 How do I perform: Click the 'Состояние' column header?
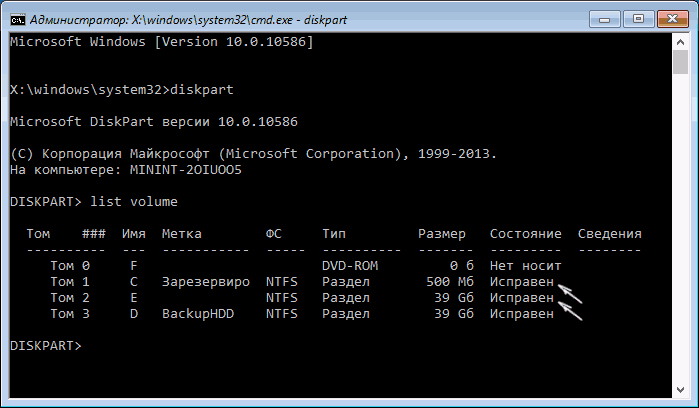tap(525, 233)
